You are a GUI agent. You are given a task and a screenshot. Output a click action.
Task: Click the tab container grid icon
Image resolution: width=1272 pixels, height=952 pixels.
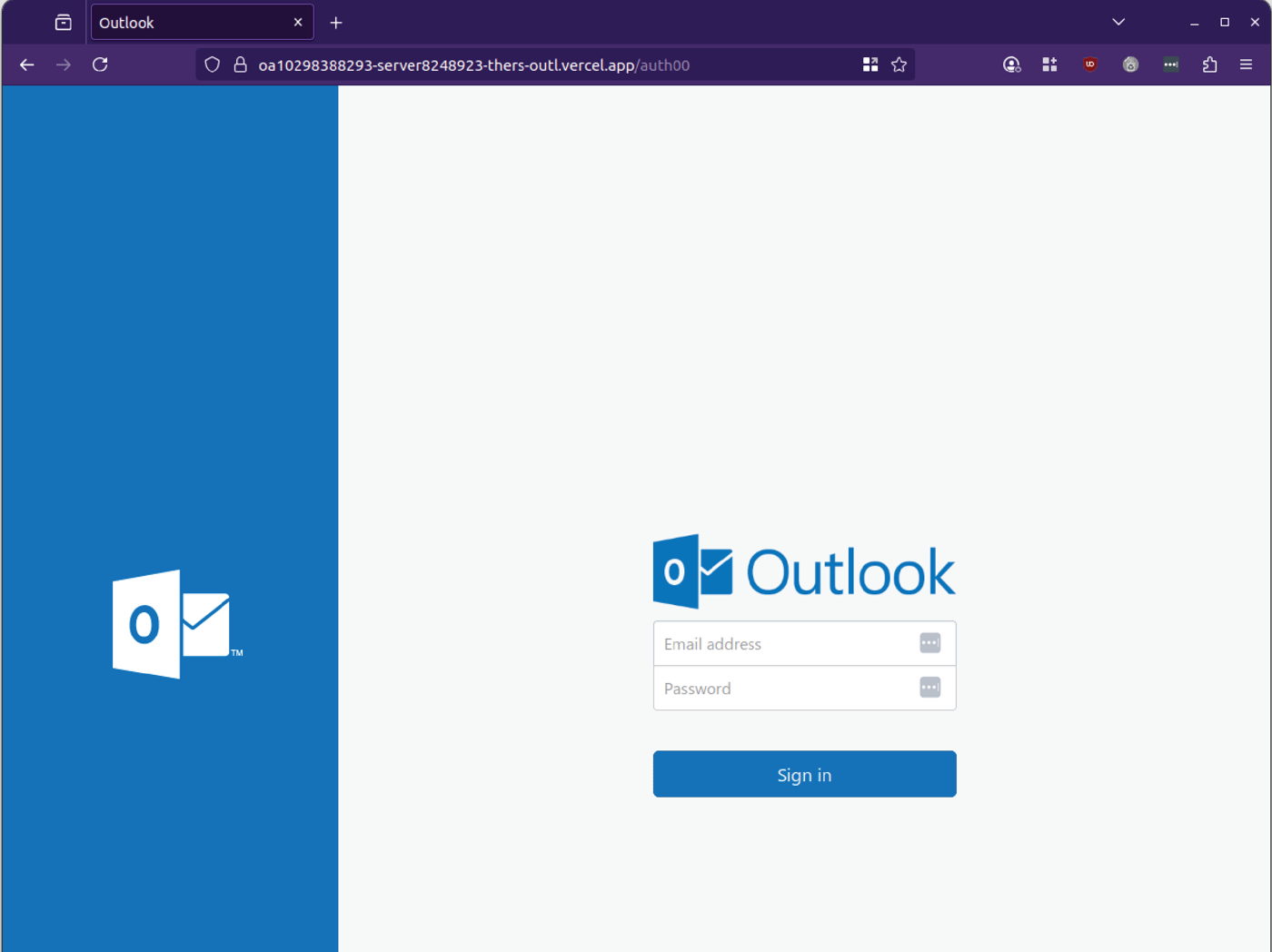pyautogui.click(x=870, y=64)
